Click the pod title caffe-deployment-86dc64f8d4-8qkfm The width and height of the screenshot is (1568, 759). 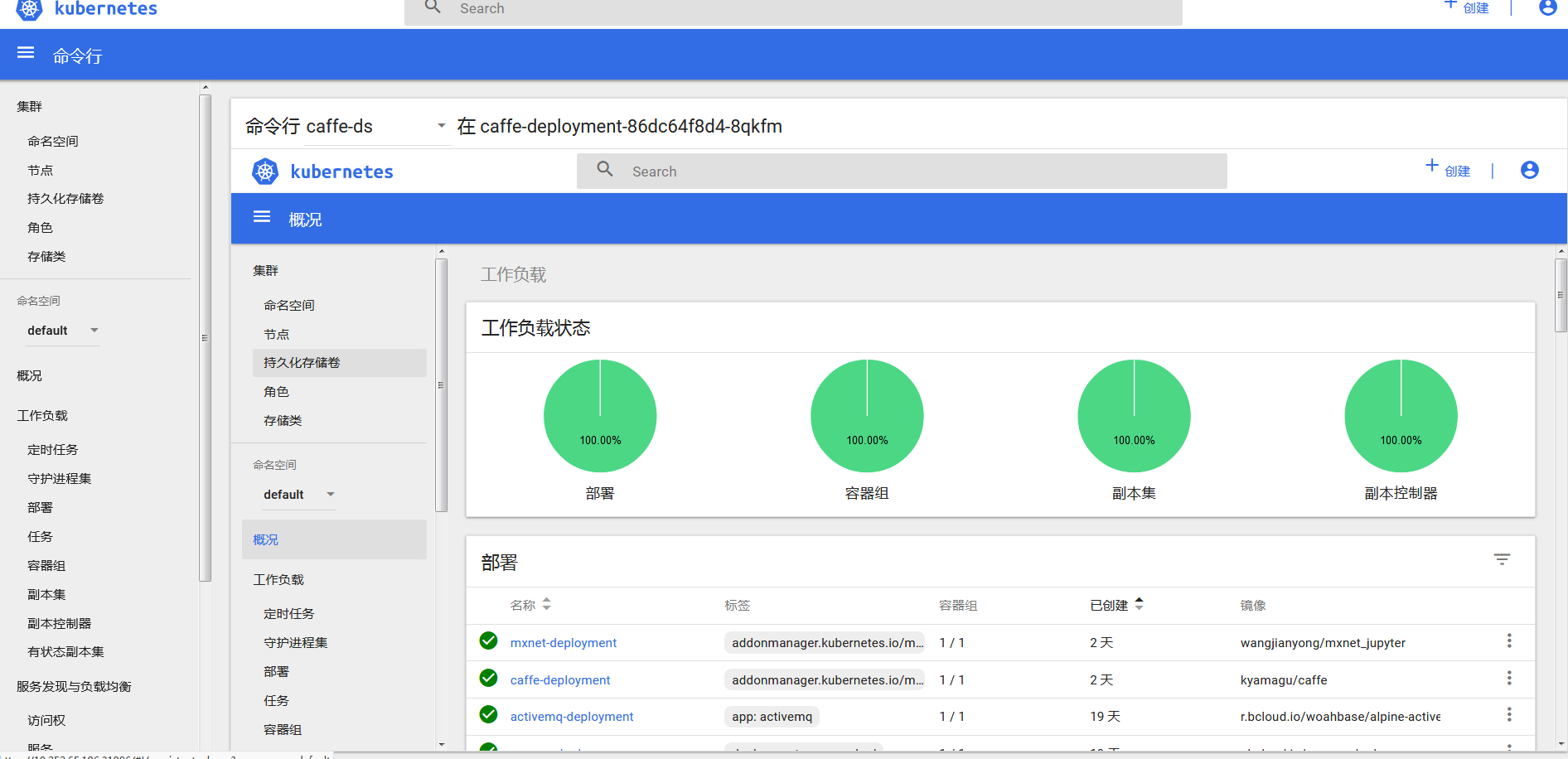(x=631, y=126)
